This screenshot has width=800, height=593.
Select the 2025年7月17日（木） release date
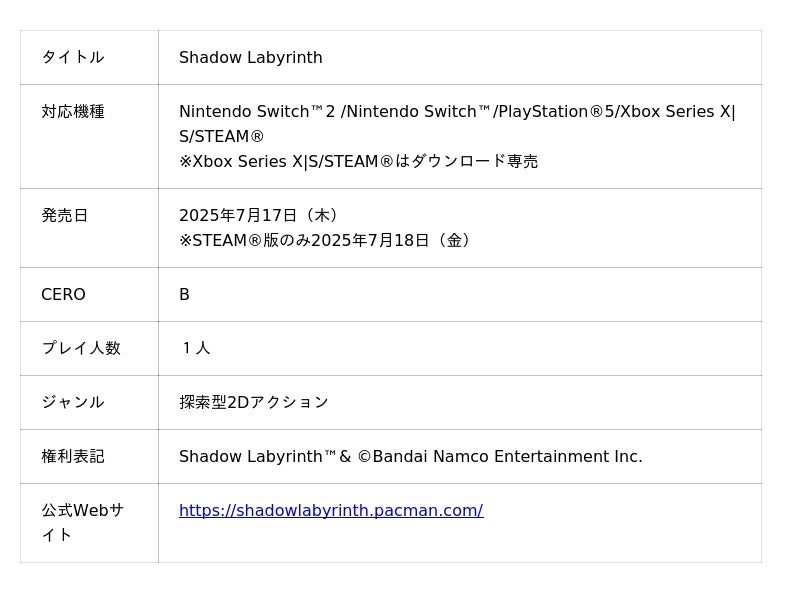pos(260,216)
